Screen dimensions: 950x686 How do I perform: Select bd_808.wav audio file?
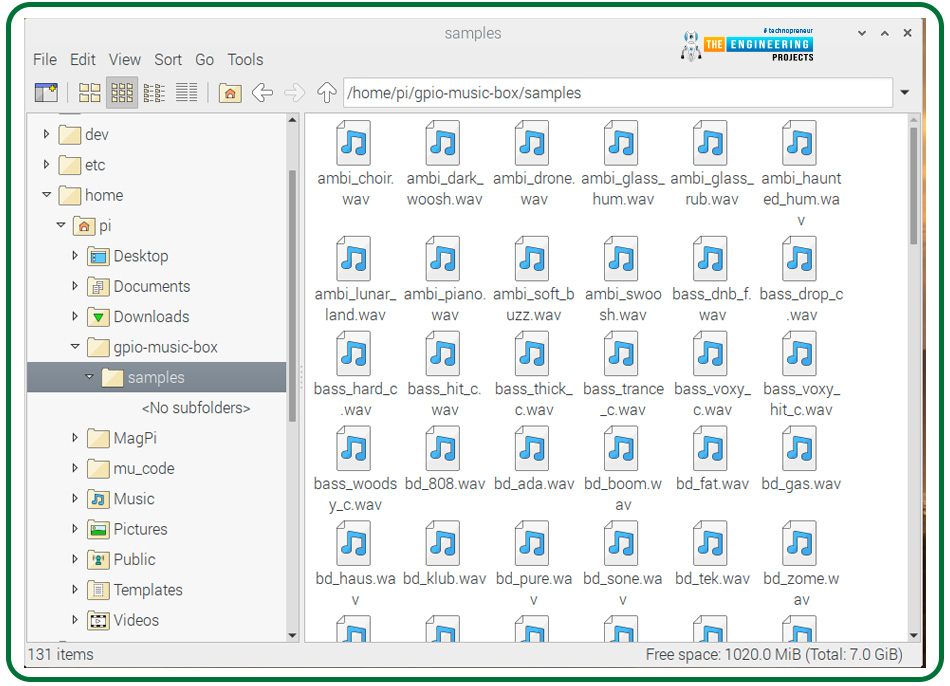444,459
